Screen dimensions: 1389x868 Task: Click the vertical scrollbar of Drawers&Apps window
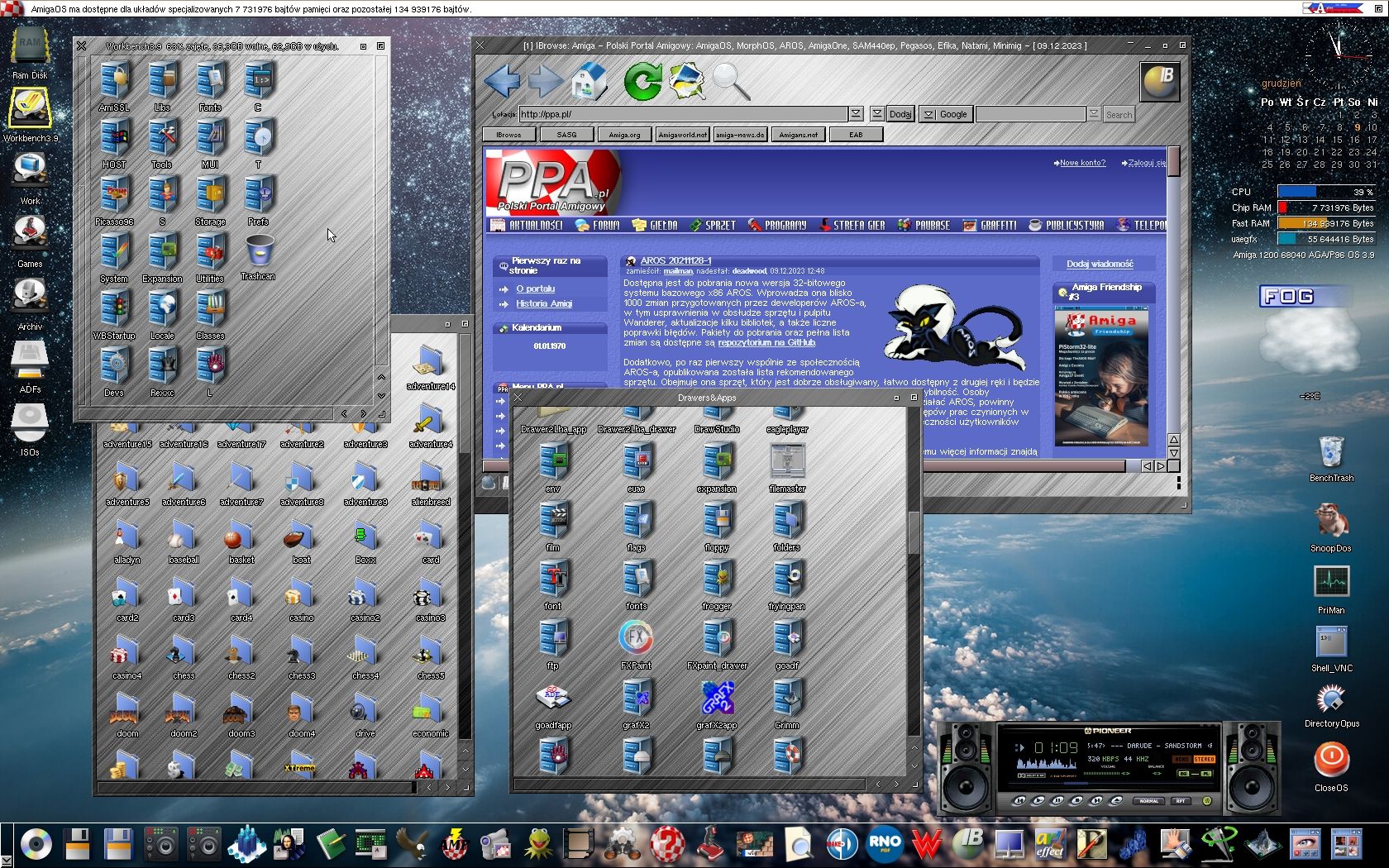pyautogui.click(x=914, y=571)
